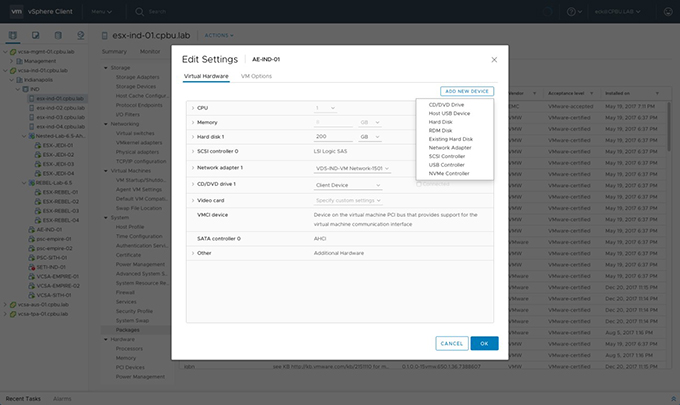680x405 pixels.
Task: Open the Menu dropdown in top bar
Action: coord(101,12)
